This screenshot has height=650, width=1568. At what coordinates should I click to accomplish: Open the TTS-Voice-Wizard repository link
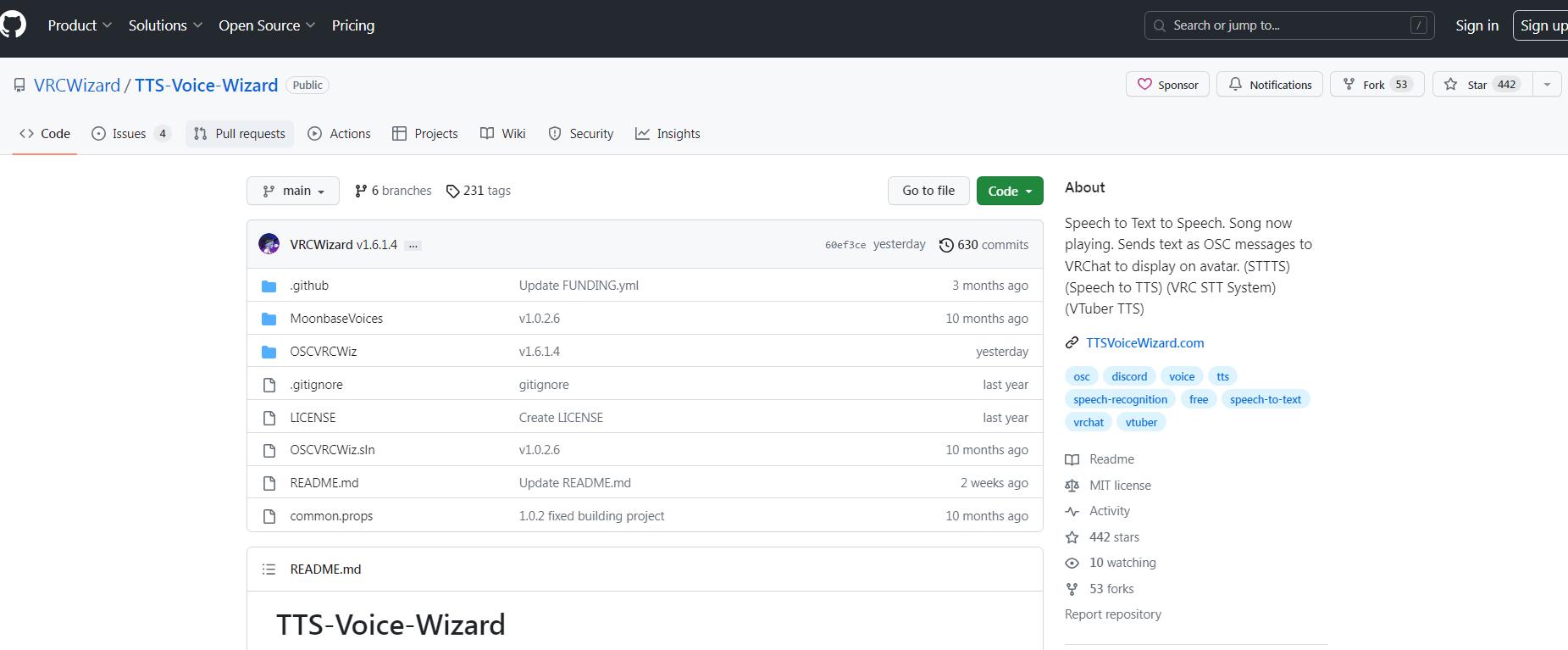point(207,86)
